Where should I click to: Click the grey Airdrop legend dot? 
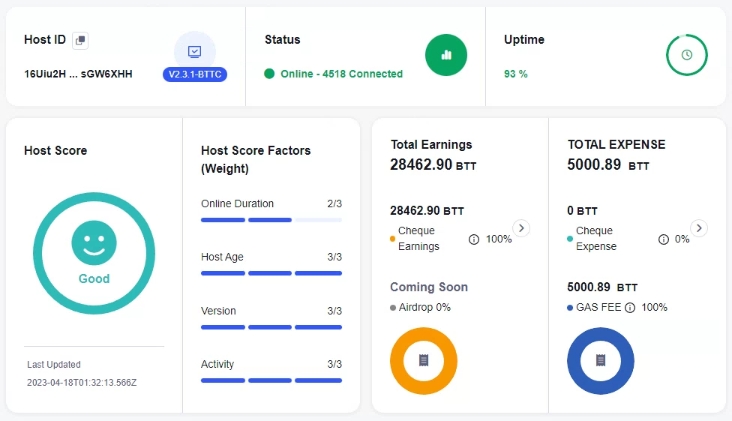393,308
